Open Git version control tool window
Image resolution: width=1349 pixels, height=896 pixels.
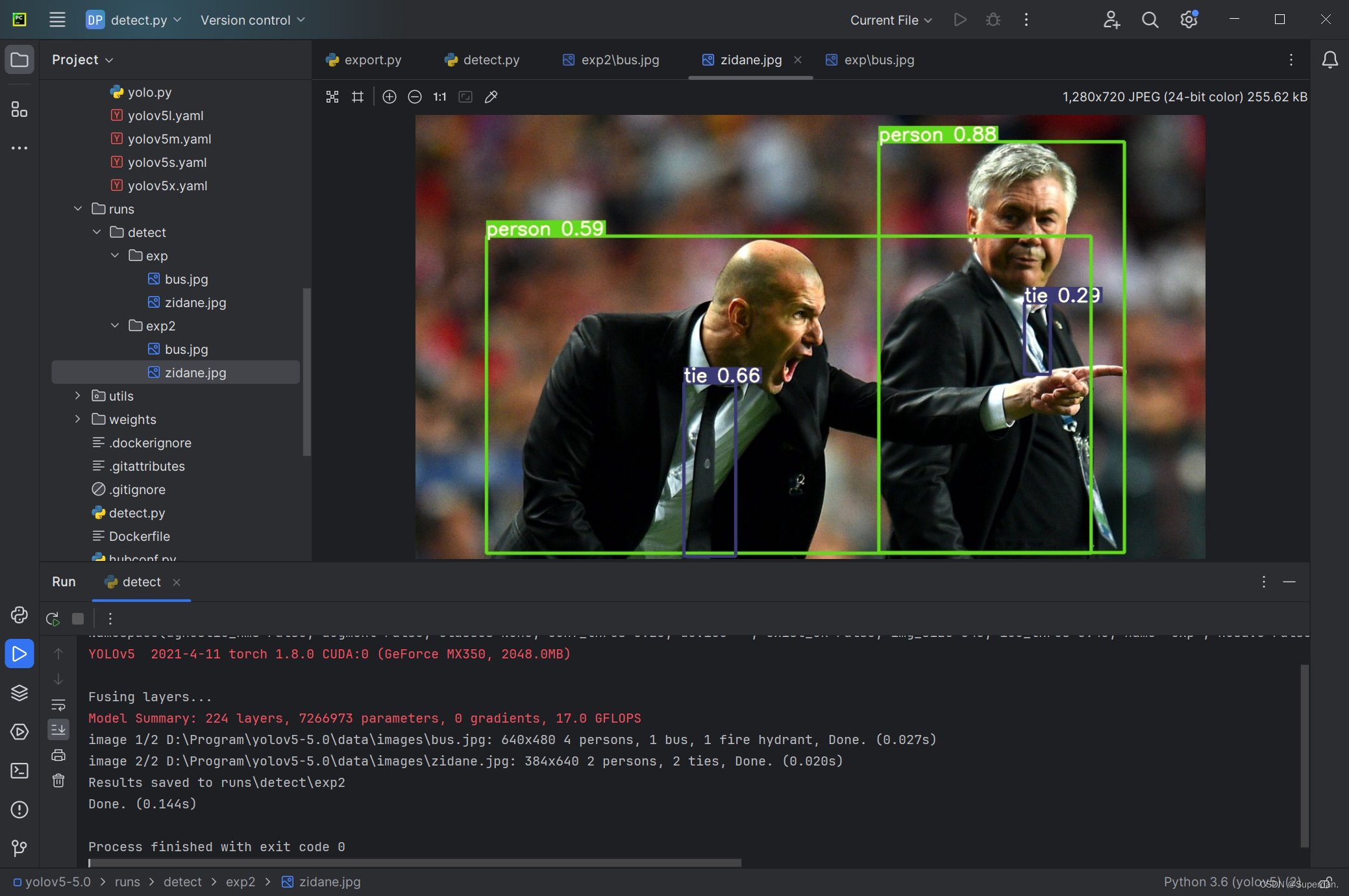(x=19, y=848)
